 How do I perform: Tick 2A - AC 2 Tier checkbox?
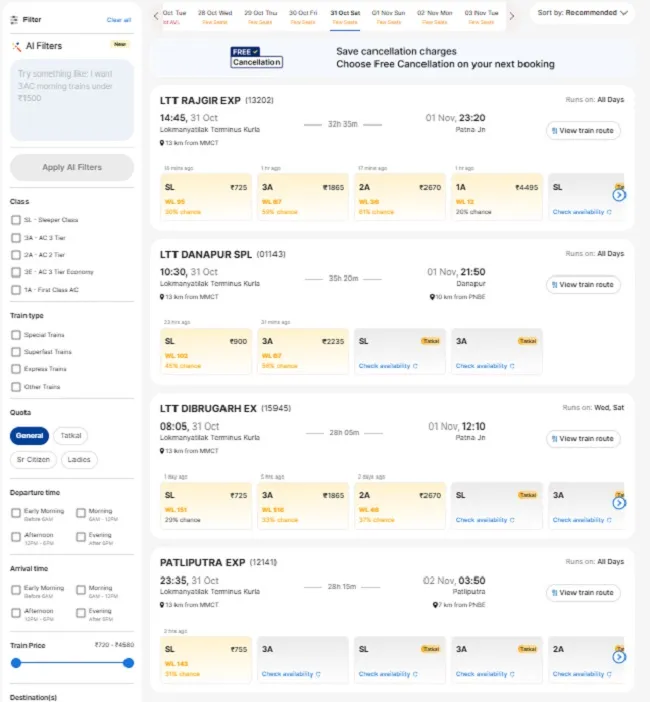[16, 255]
